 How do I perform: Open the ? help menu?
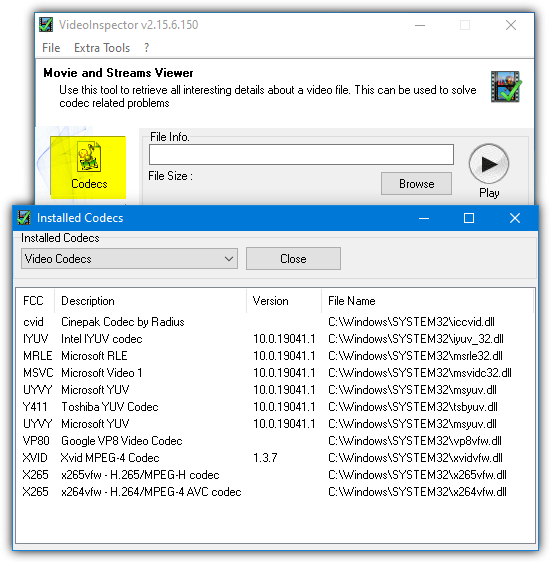(146, 48)
